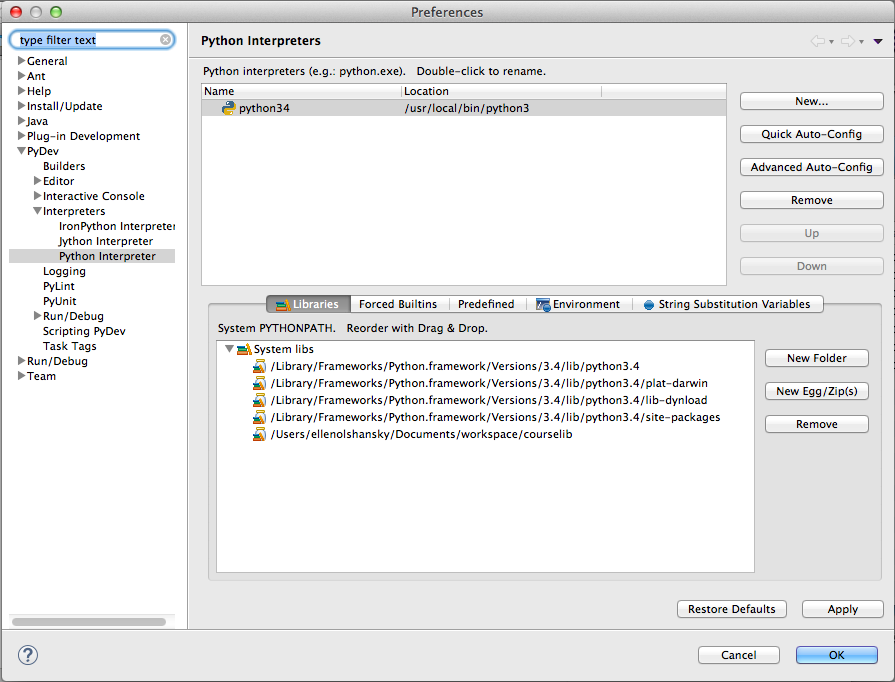This screenshot has width=895, height=682.
Task: Click the zip icon beside site-packages path
Action: 258,417
